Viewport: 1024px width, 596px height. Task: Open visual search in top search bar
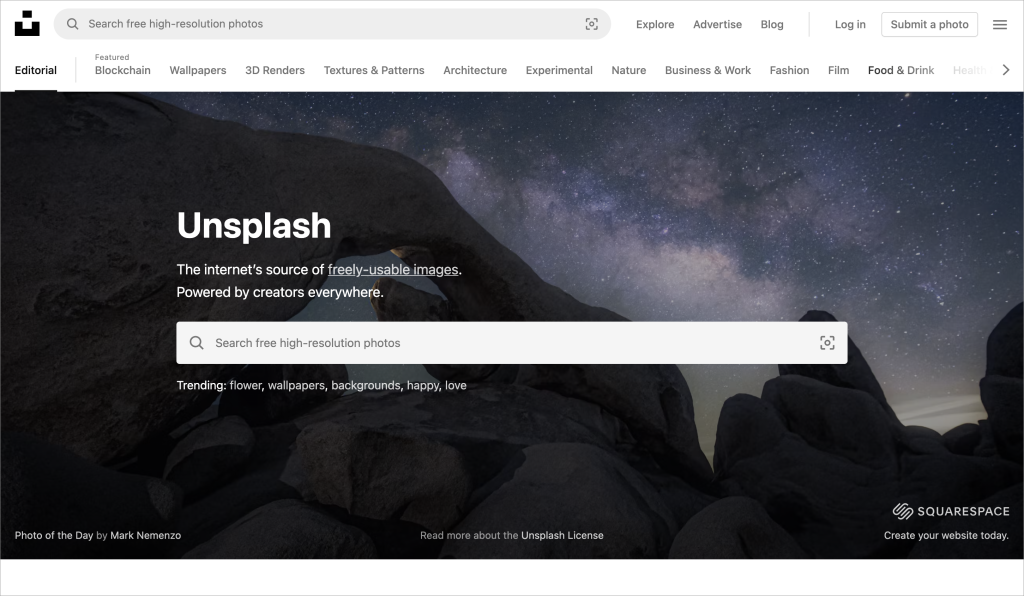tap(591, 24)
